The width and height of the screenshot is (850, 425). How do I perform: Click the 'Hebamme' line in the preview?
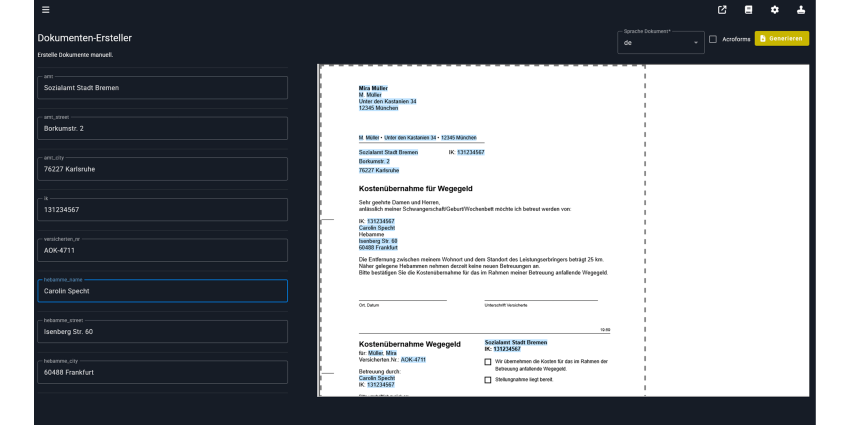point(370,234)
